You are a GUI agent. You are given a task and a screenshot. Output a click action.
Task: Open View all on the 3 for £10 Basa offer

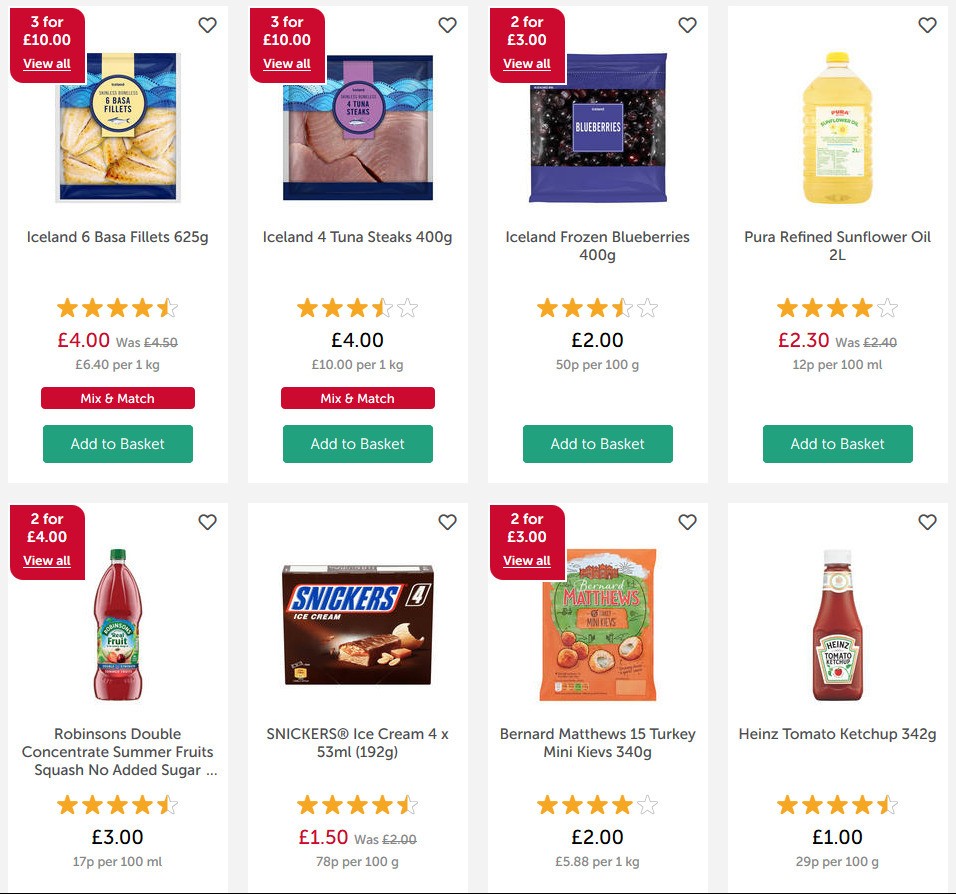(x=47, y=63)
